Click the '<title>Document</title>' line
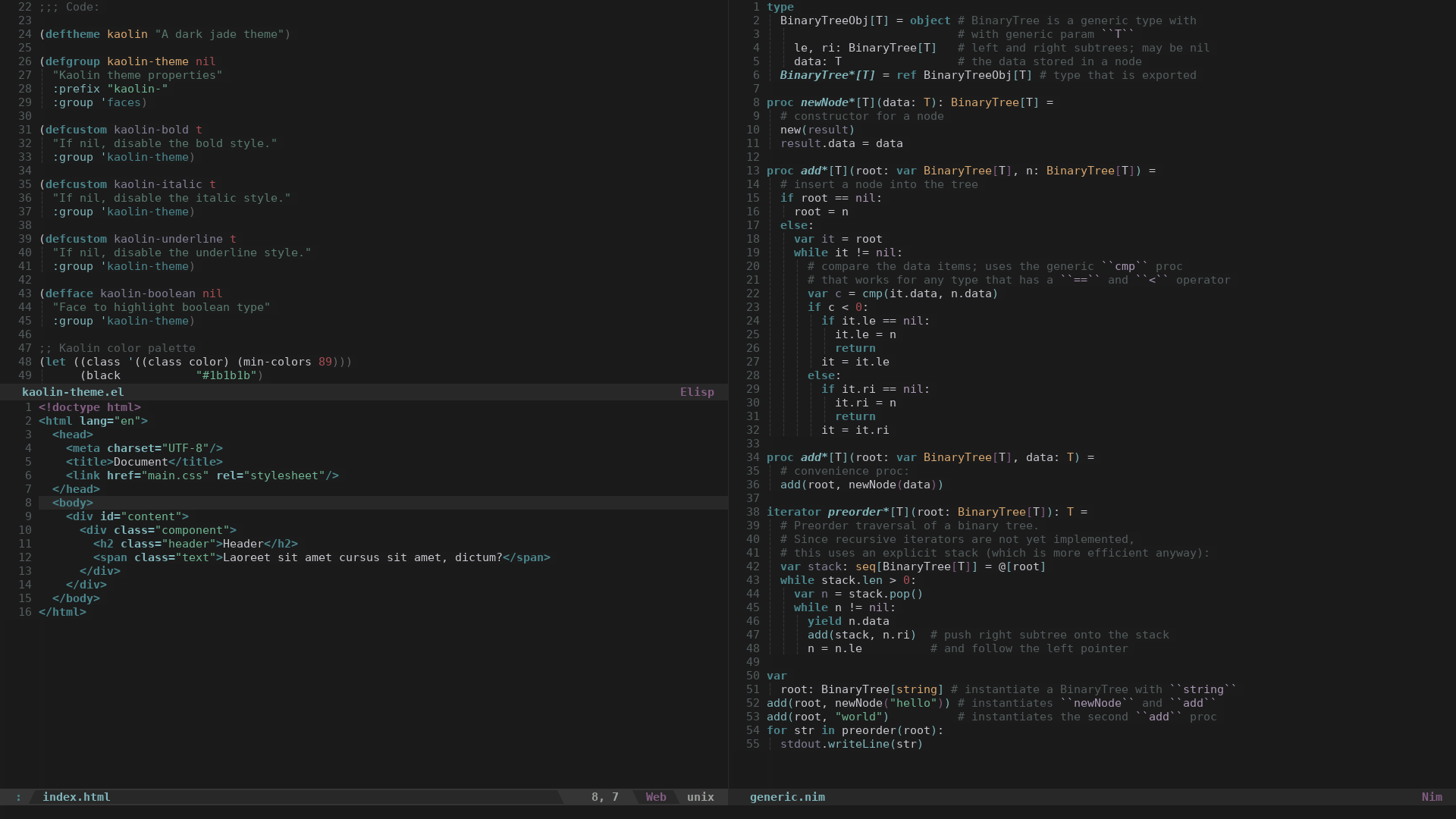The width and height of the screenshot is (1456, 819). pos(144,462)
